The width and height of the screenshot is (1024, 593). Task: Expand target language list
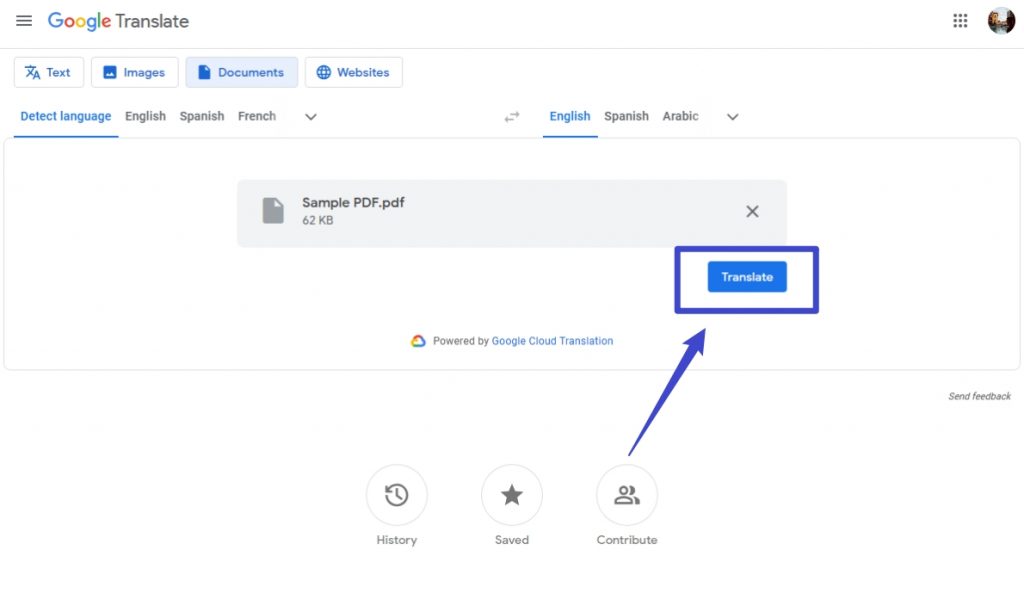point(733,117)
